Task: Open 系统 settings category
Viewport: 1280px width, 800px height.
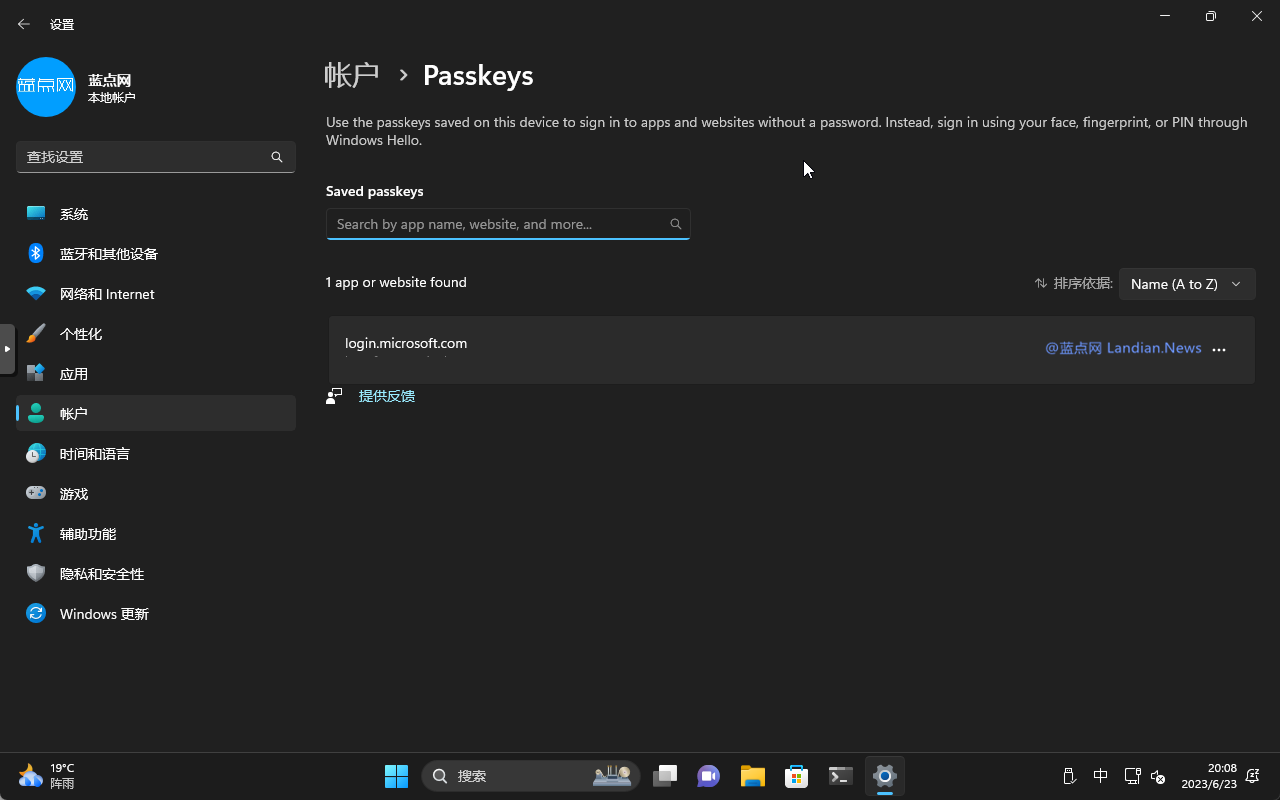Action: [x=156, y=214]
